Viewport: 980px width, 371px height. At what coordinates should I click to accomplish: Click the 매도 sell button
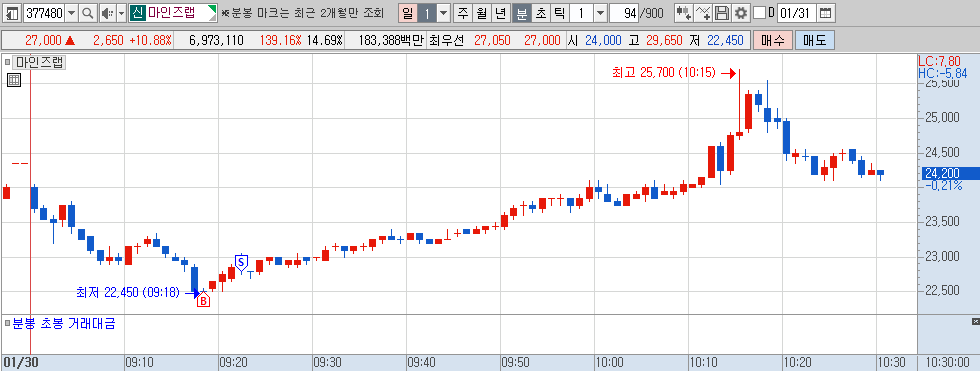(x=814, y=41)
